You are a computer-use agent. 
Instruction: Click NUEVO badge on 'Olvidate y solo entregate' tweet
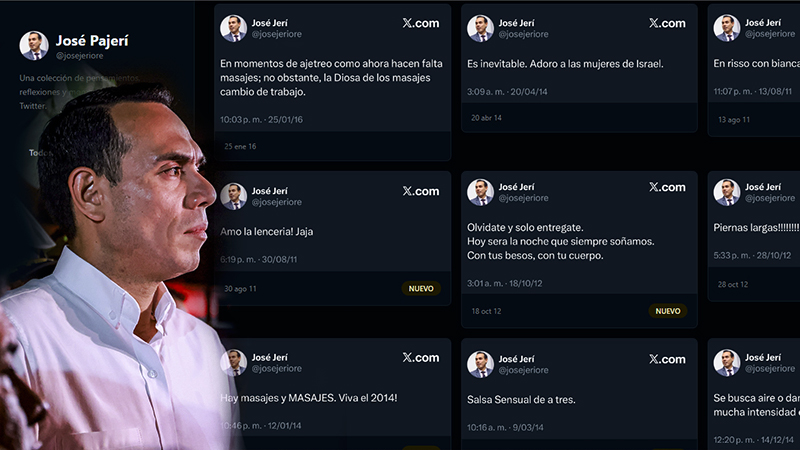(667, 310)
